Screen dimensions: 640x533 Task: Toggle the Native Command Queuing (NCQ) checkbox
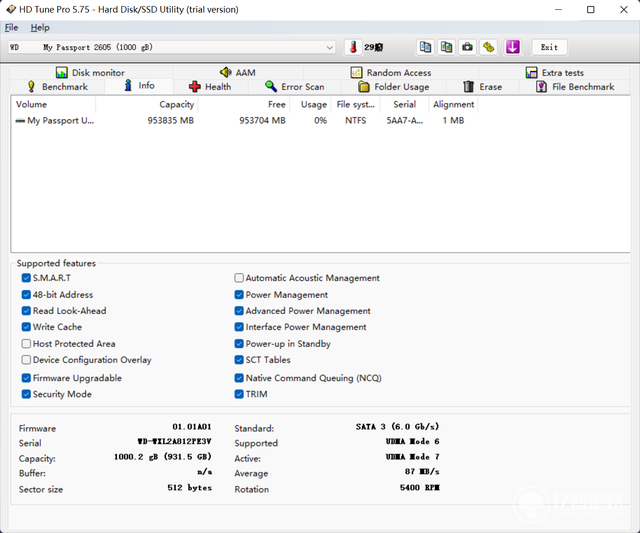pos(239,378)
